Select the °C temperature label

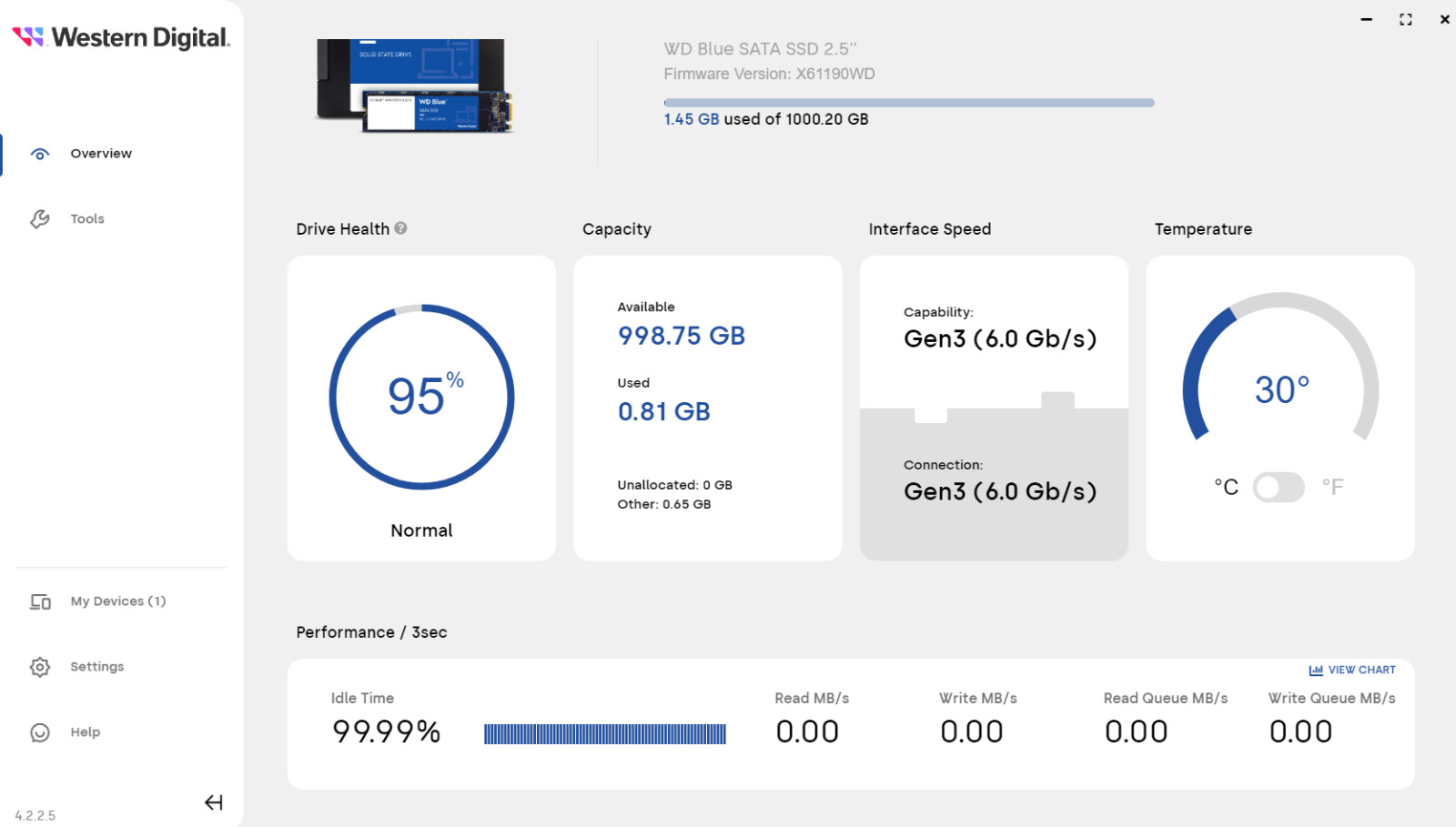1226,488
